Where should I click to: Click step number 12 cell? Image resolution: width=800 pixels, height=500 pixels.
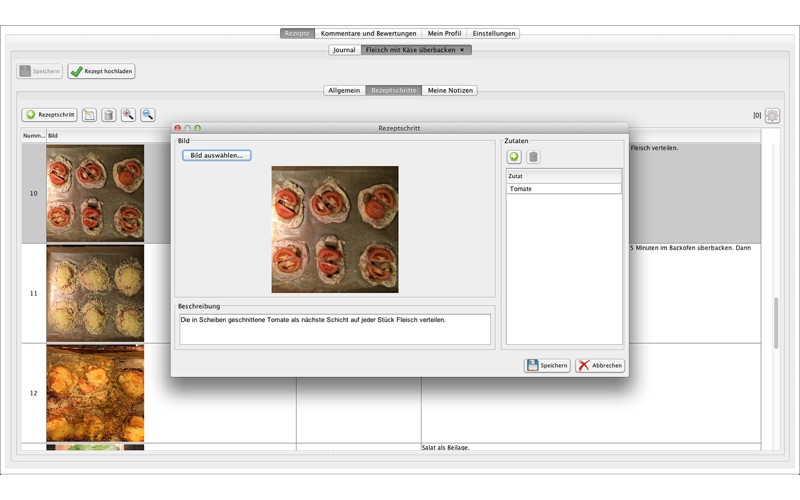point(34,393)
